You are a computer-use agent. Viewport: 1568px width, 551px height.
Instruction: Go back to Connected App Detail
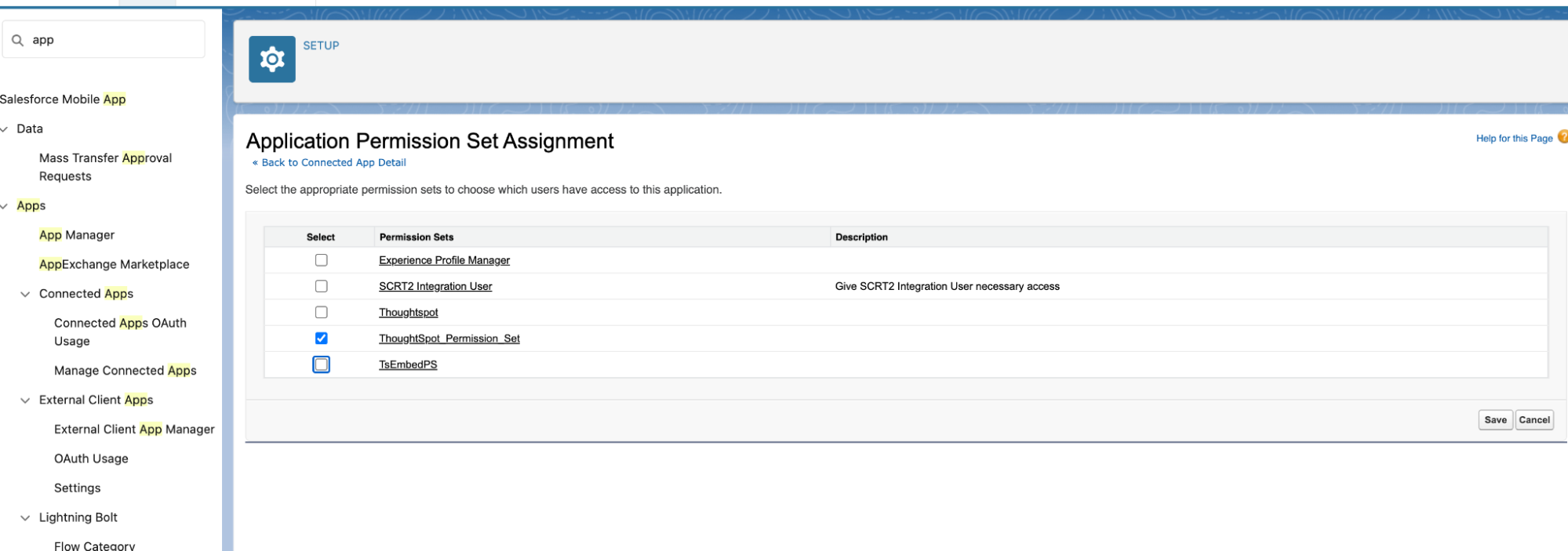pos(333,163)
